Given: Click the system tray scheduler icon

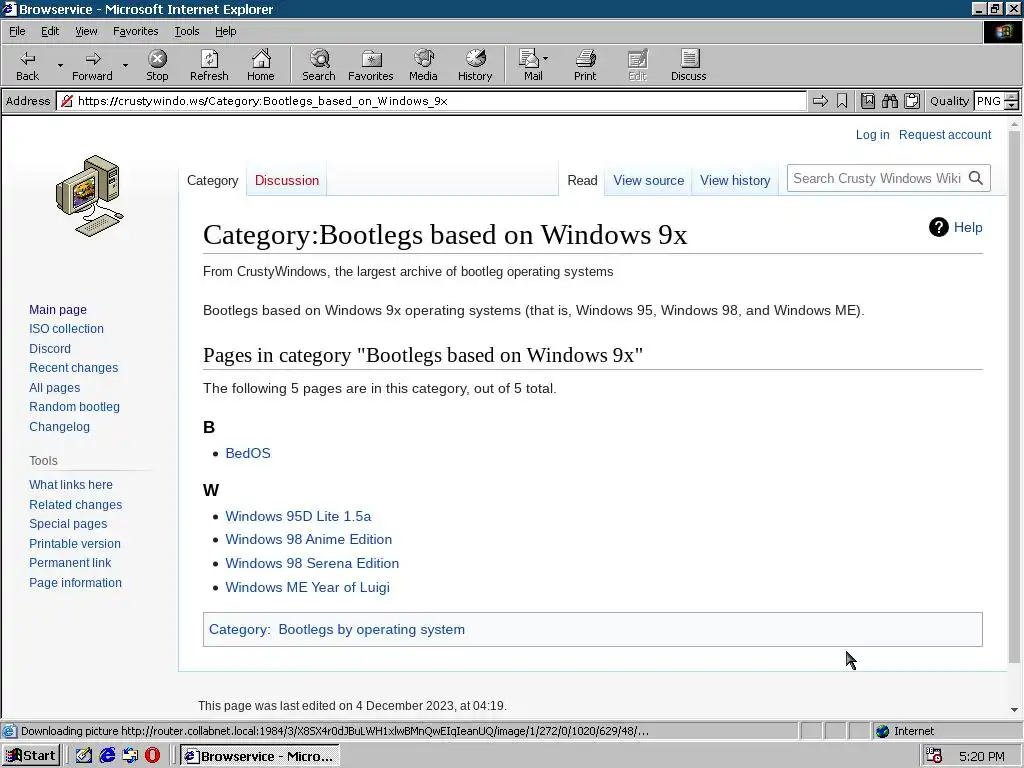Looking at the screenshot, I should point(934,756).
